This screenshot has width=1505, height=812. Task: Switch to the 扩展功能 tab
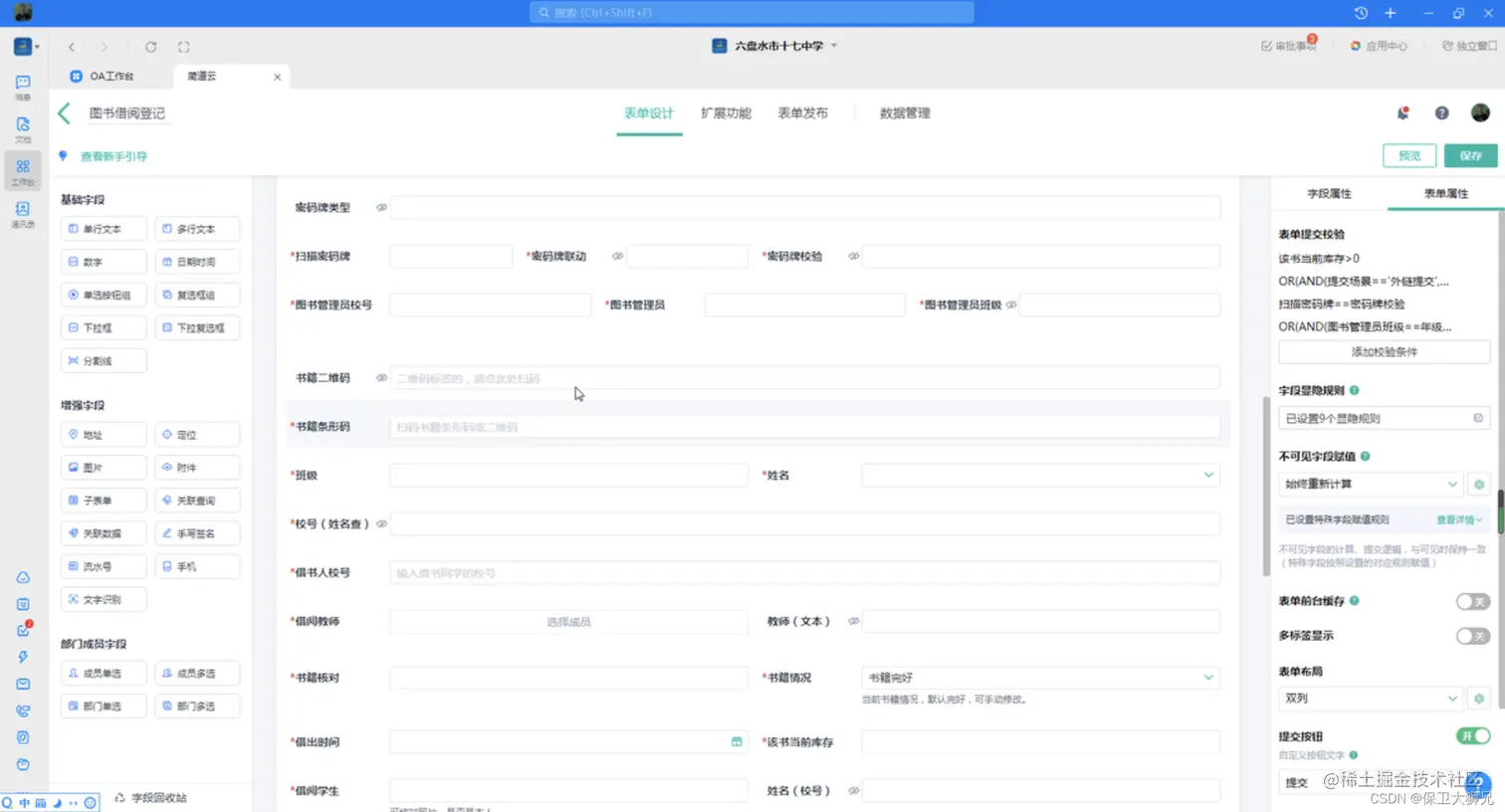pos(726,113)
